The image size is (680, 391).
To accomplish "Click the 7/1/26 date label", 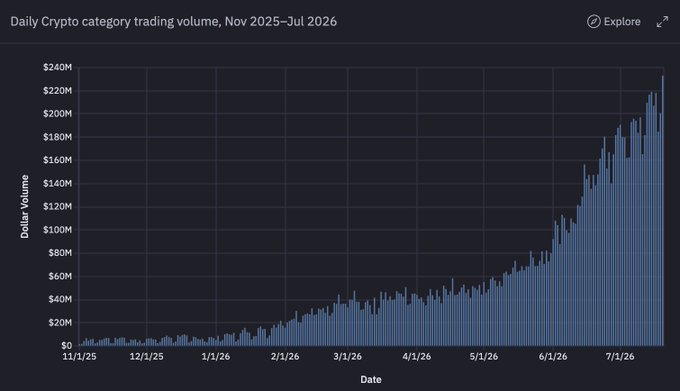I will click(x=620, y=357).
